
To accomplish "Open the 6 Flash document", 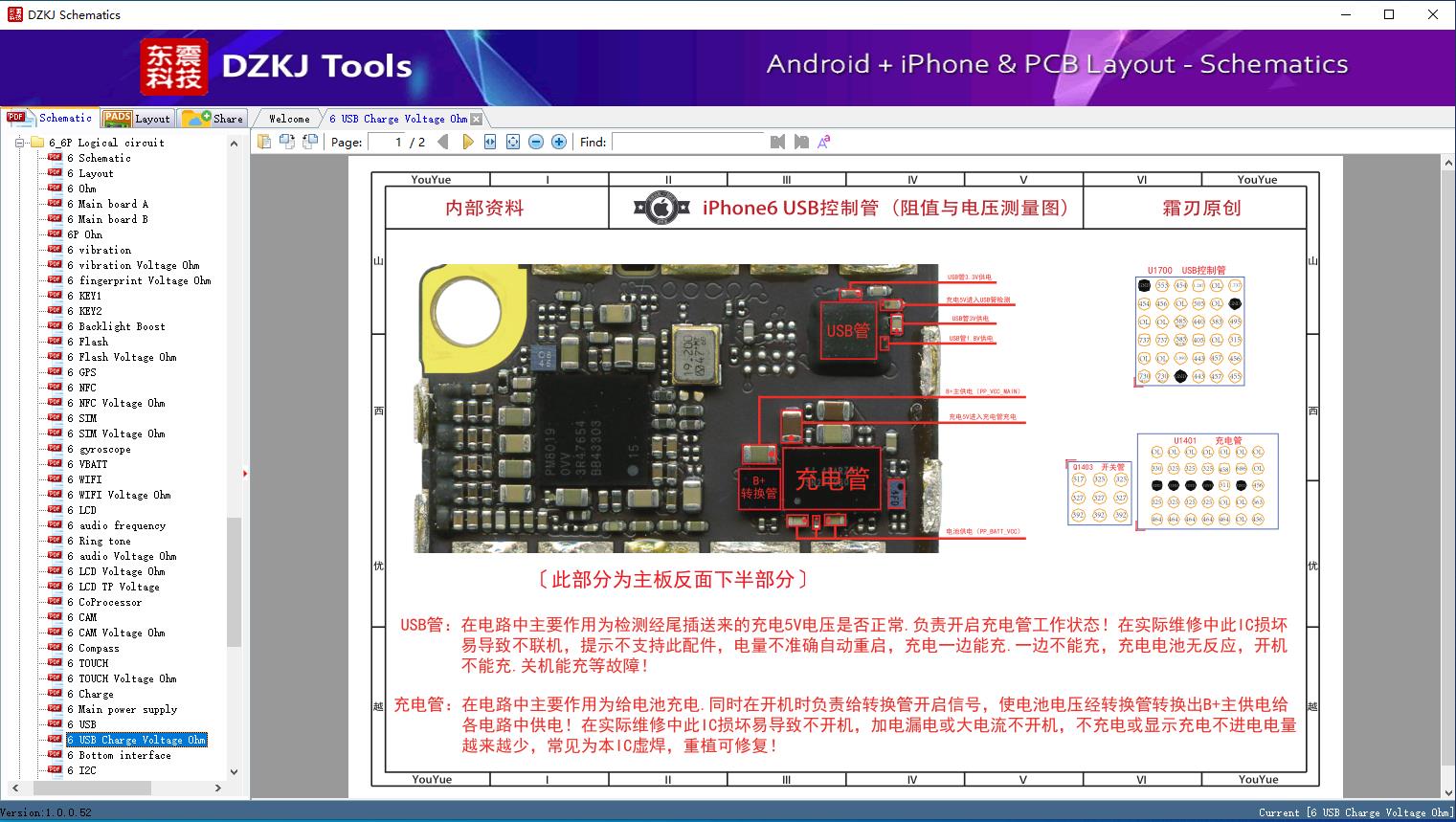I will 87,342.
